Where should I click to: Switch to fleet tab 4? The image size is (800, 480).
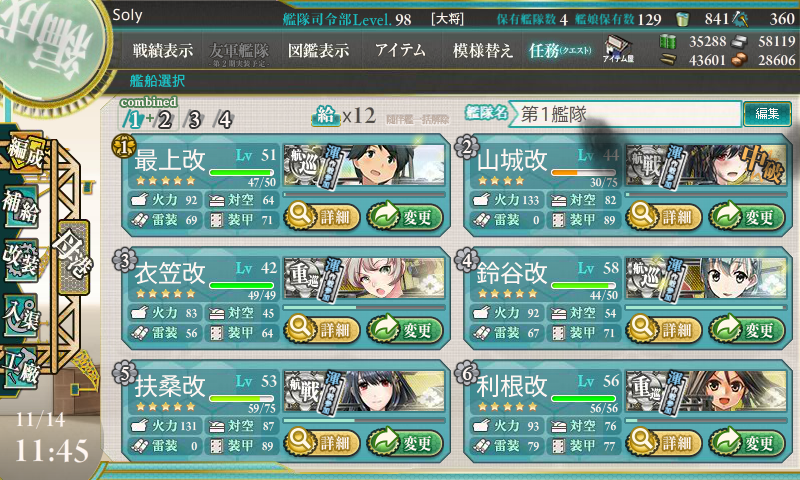click(x=224, y=120)
